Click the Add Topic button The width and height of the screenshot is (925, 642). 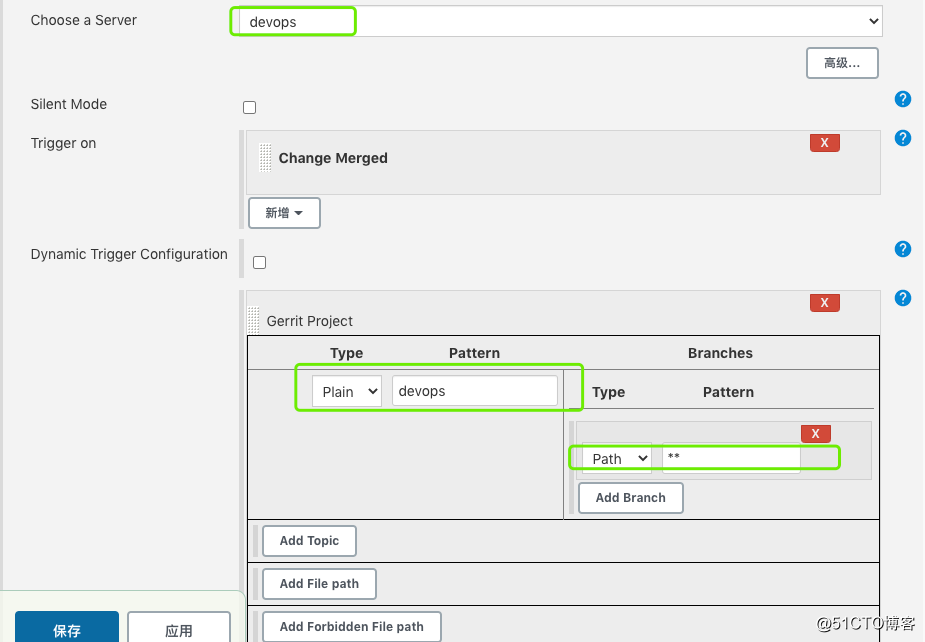pyautogui.click(x=309, y=541)
